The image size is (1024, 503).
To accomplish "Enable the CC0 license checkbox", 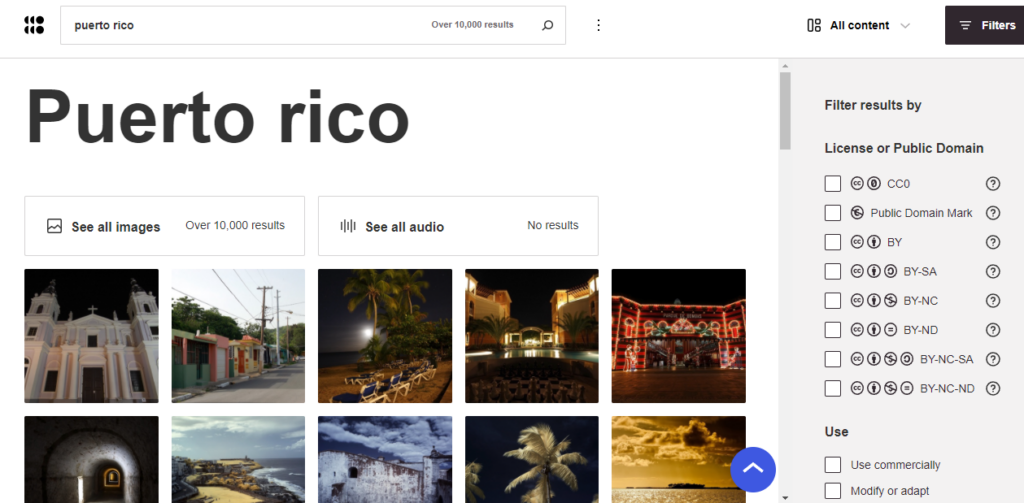I will click(833, 184).
